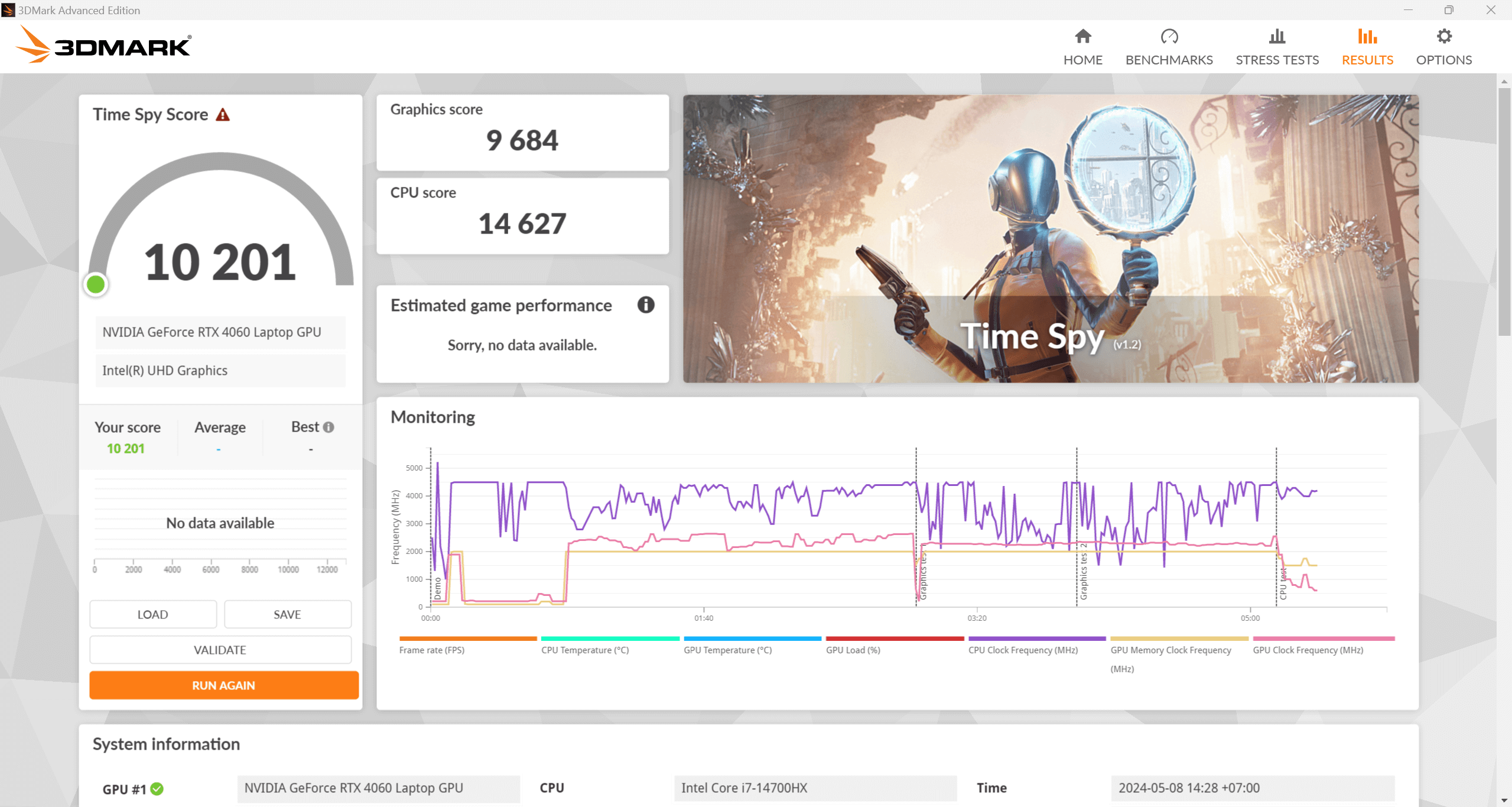Click the purple CPU Clock color bar

pos(1037,639)
